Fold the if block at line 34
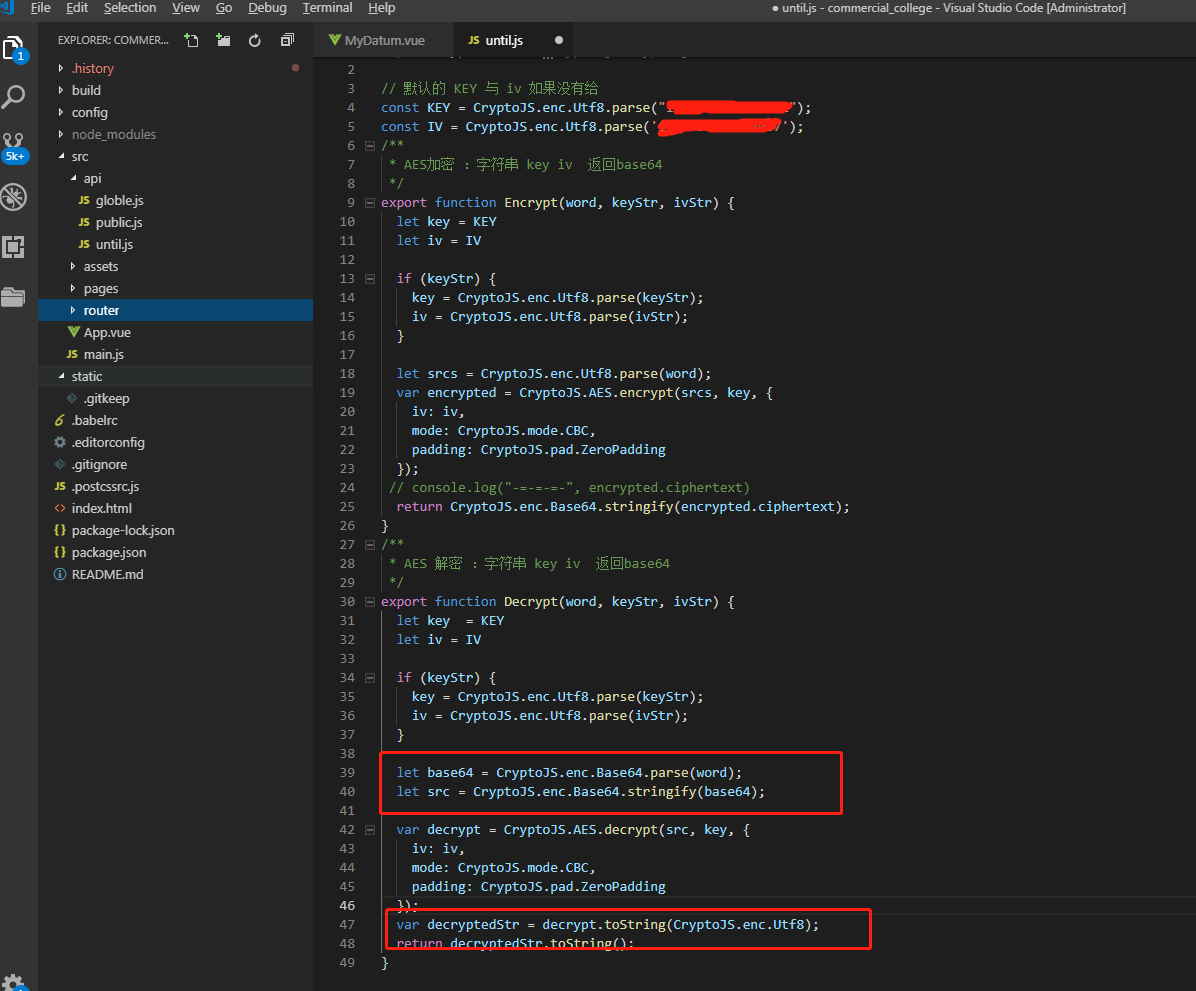The width and height of the screenshot is (1196, 991). click(370, 678)
